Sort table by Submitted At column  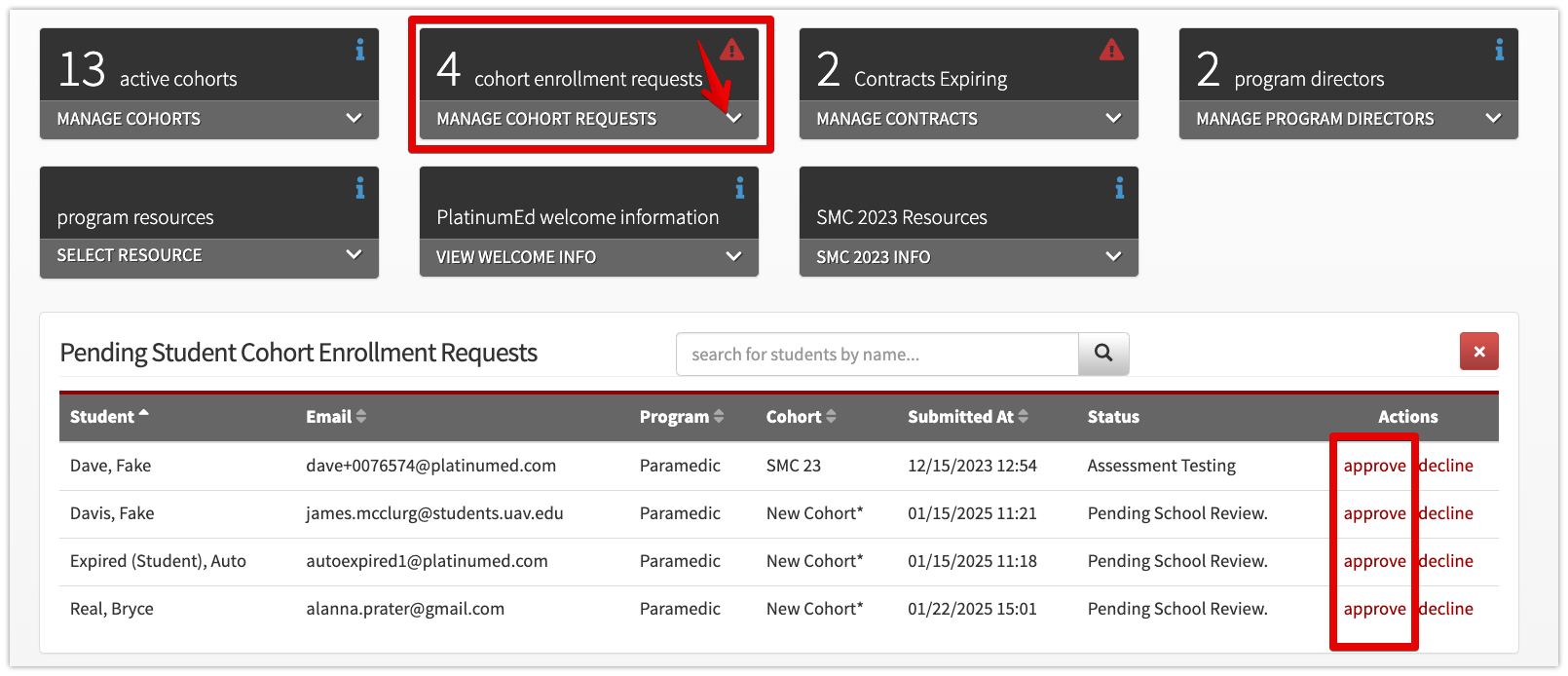click(968, 417)
